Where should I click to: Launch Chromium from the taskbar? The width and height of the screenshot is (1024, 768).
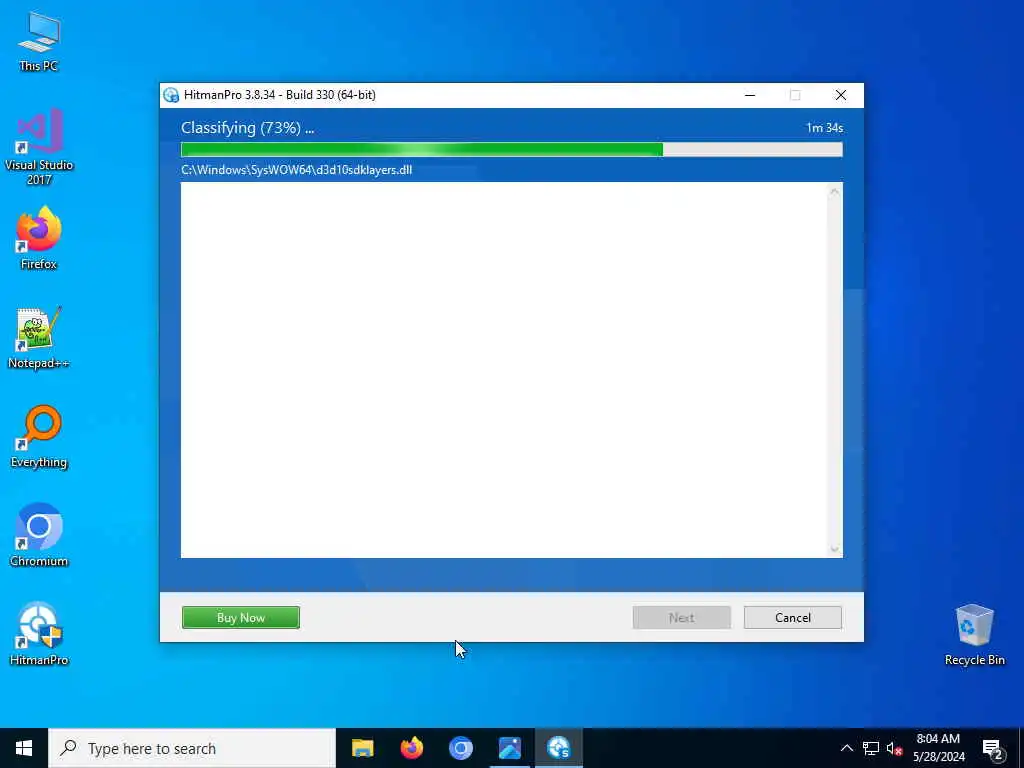(x=460, y=748)
